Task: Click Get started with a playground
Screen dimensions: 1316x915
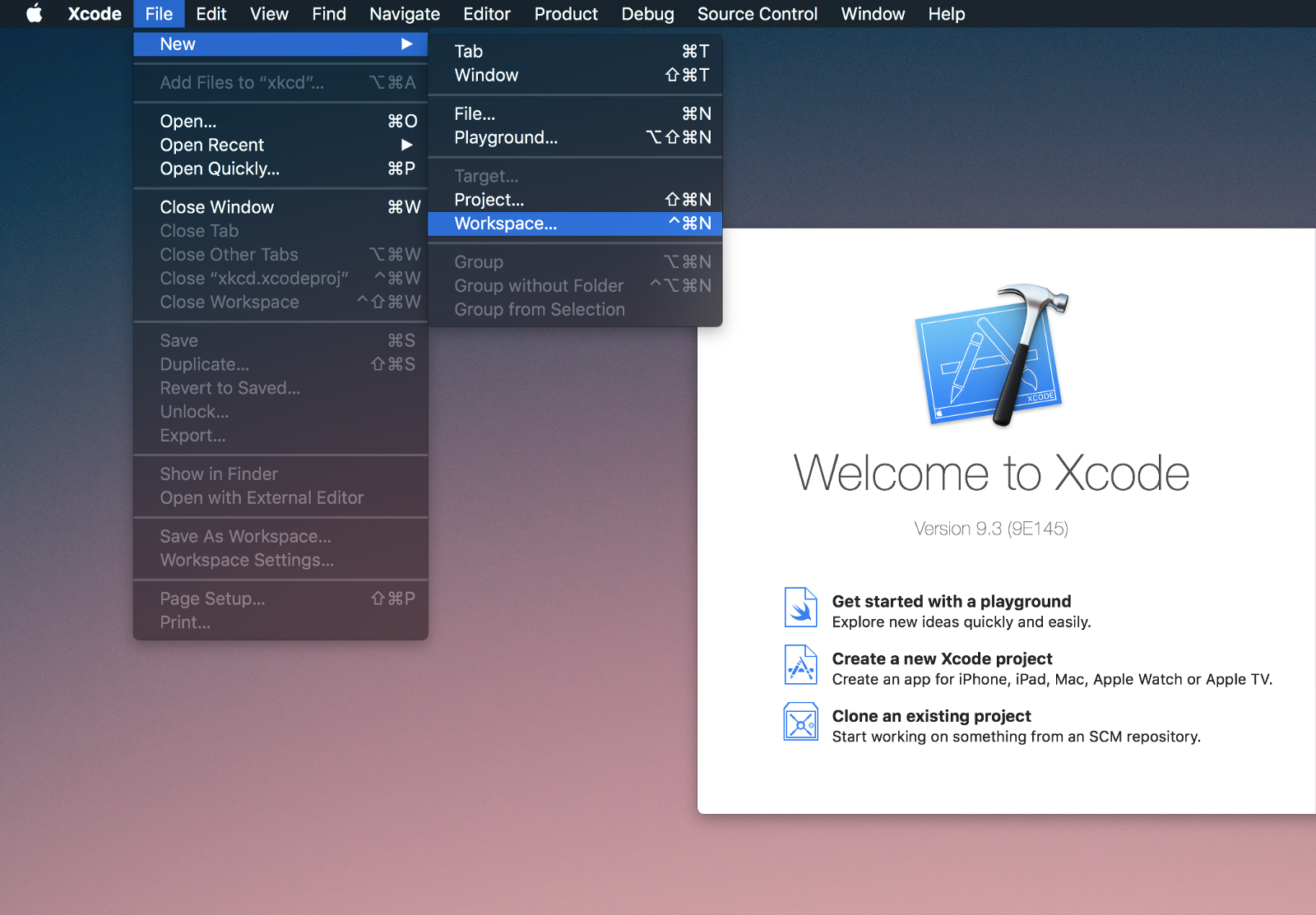Action: point(952,601)
